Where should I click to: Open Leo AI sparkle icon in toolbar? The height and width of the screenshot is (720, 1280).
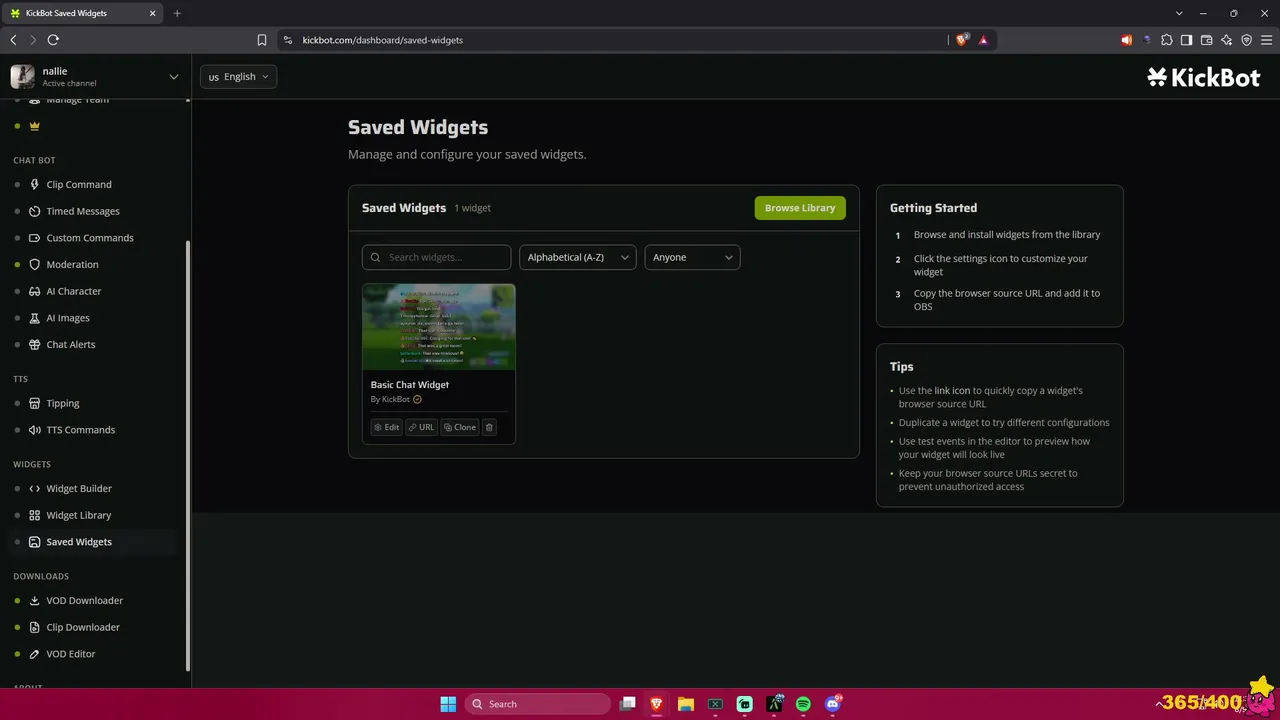(1226, 40)
